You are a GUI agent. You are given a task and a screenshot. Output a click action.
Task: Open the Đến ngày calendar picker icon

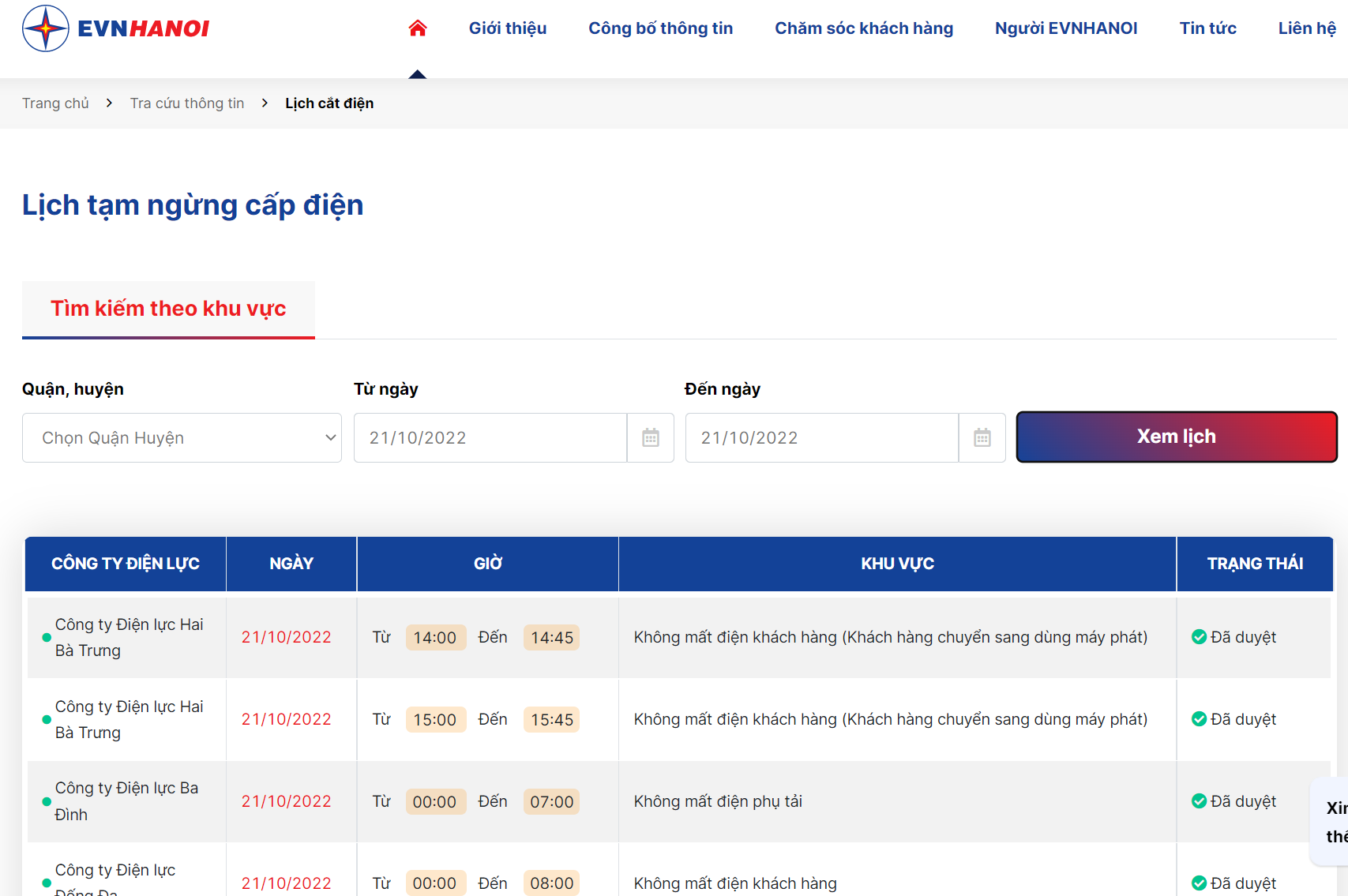(982, 437)
